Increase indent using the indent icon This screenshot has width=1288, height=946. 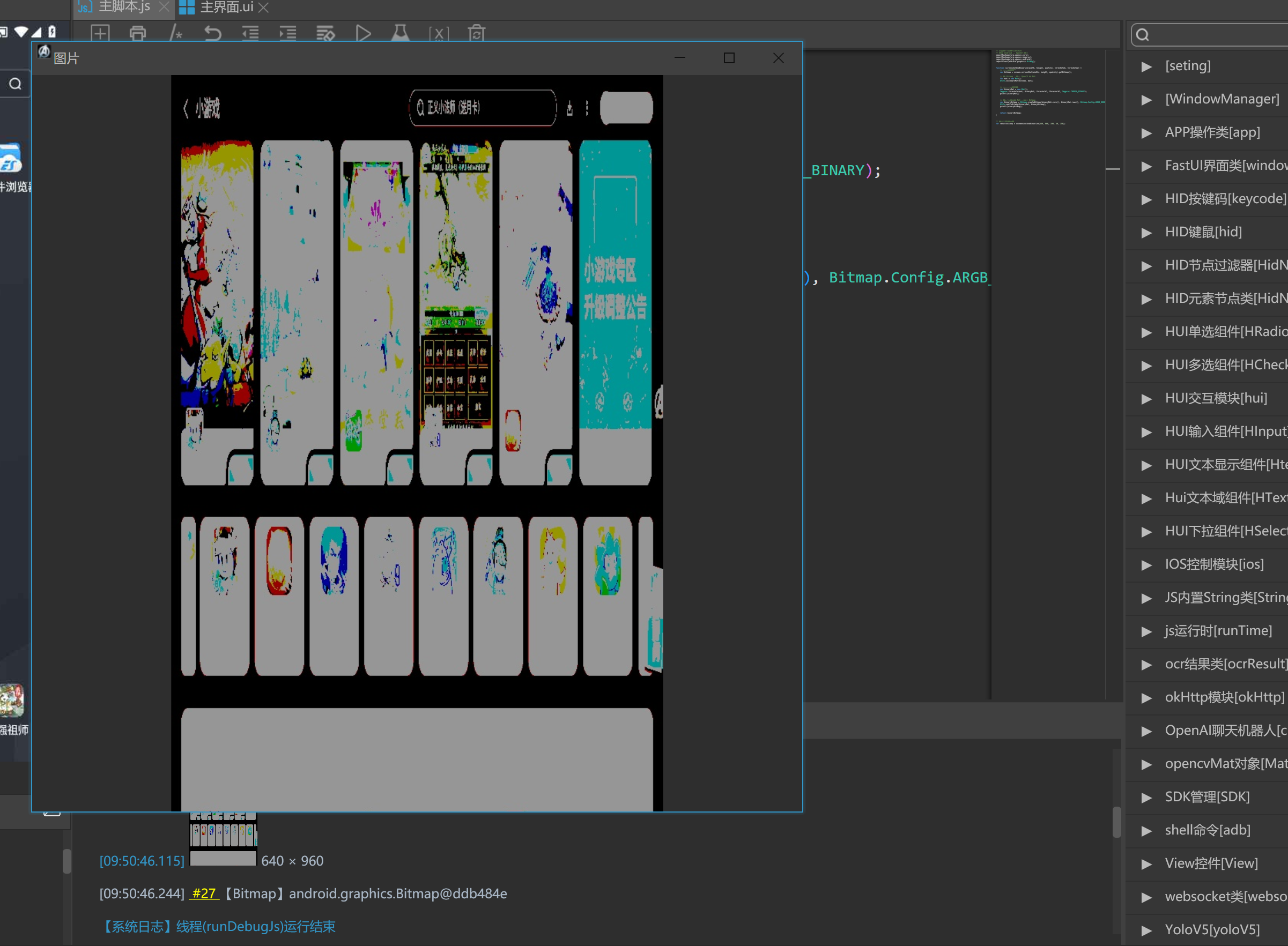(287, 33)
